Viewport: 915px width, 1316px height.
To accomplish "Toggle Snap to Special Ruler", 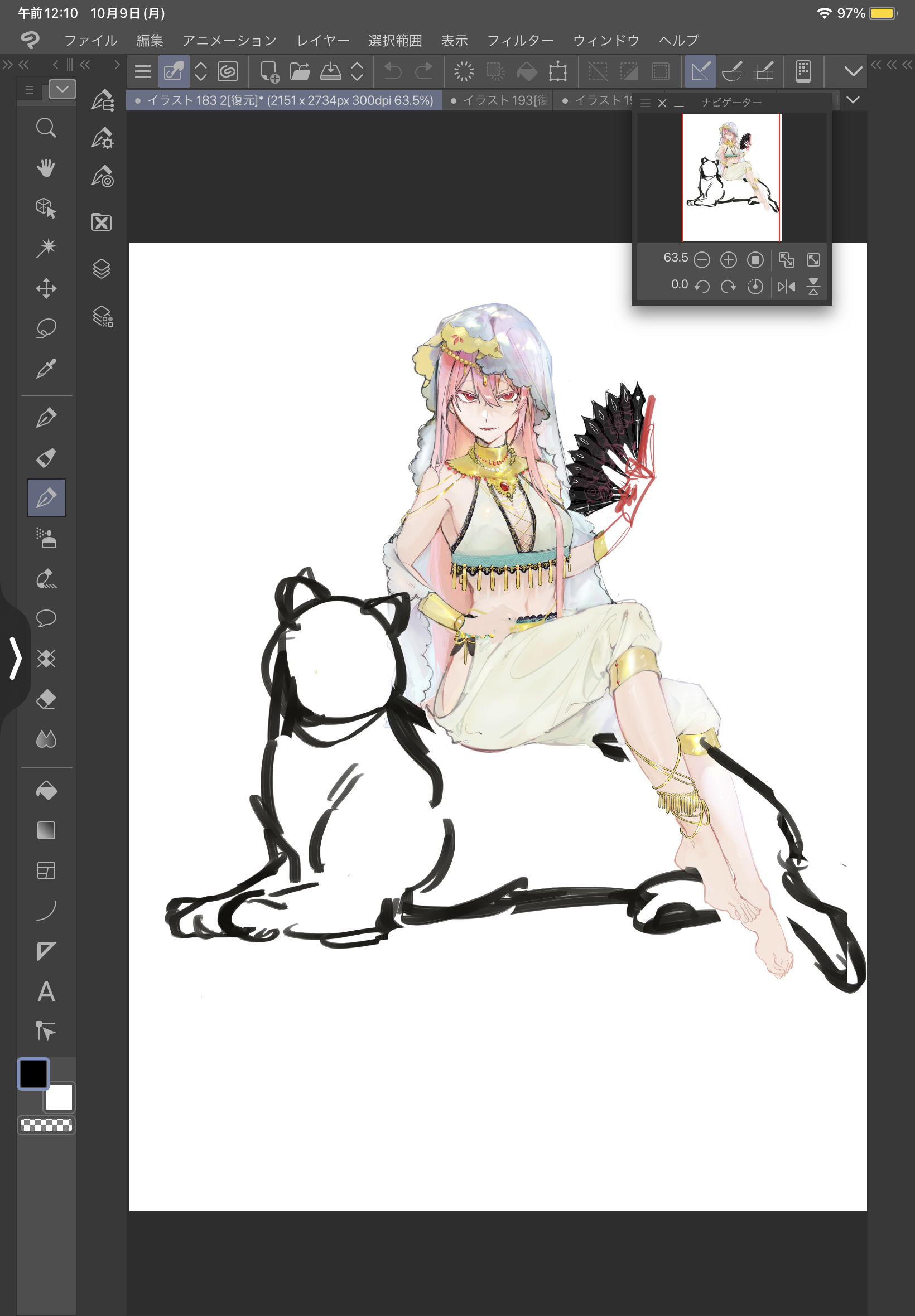I will pyautogui.click(x=732, y=71).
